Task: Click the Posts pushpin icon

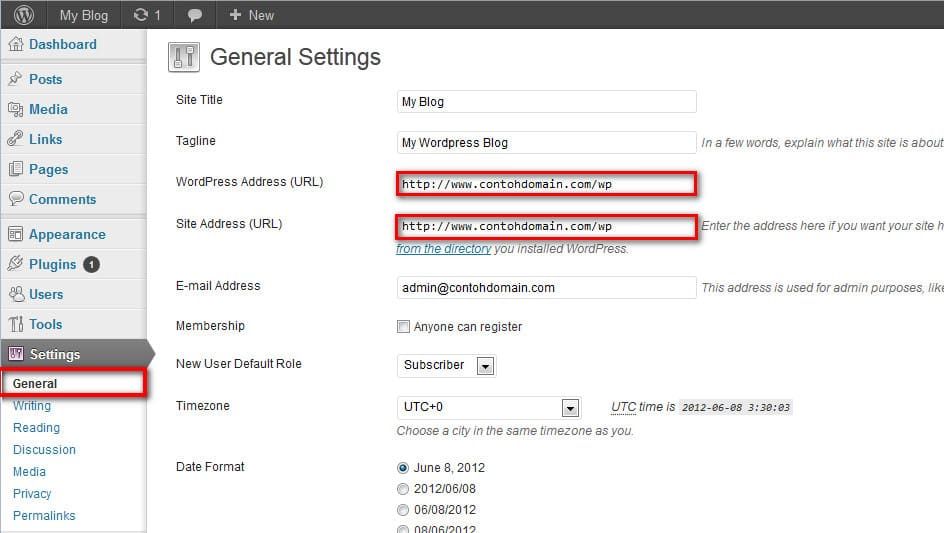Action: (x=16, y=79)
